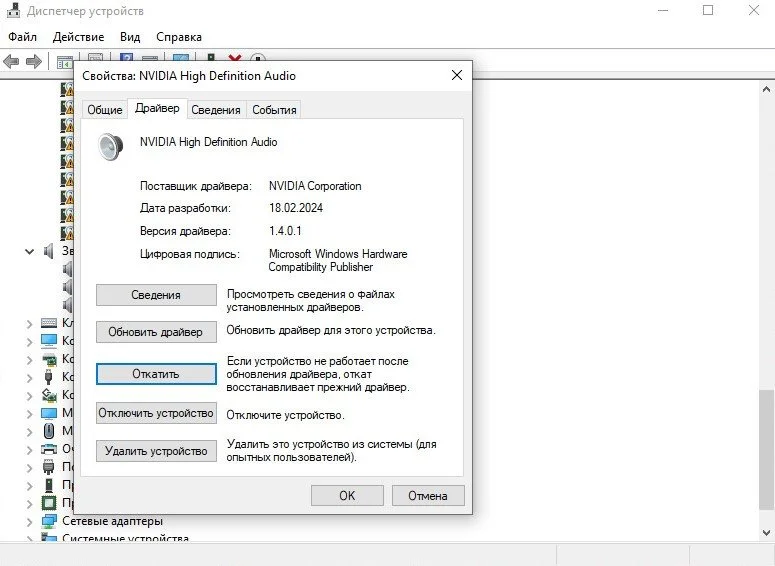Expand the USB plug controllers category
Screen dimensions: 775x566
point(29,378)
